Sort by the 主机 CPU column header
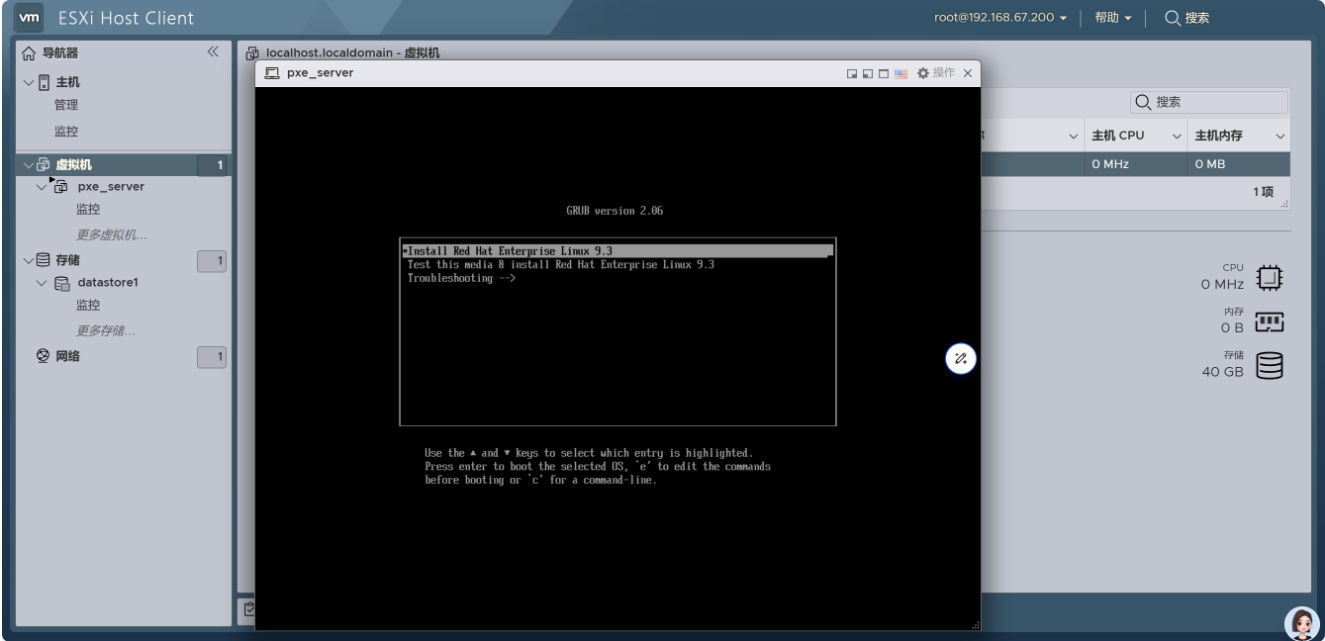Viewport: 1325px width, 641px height. (1117, 136)
